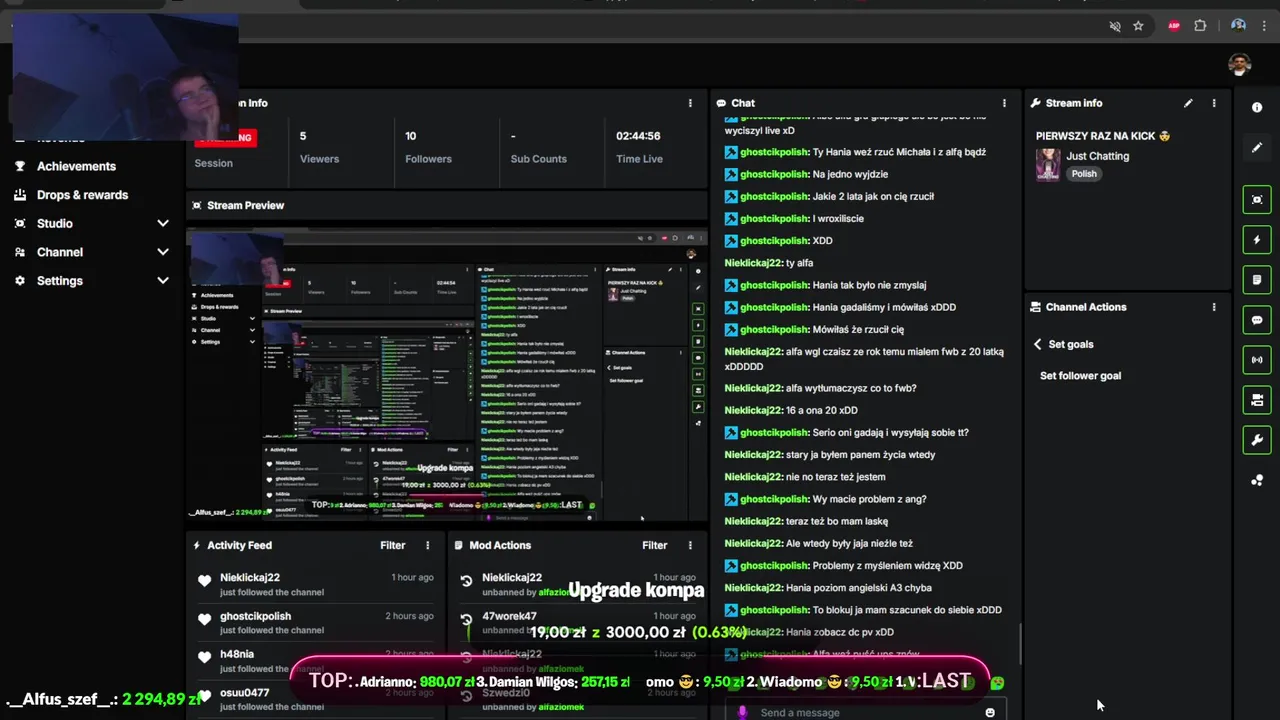Open the ABP extension icon

click(x=1174, y=26)
